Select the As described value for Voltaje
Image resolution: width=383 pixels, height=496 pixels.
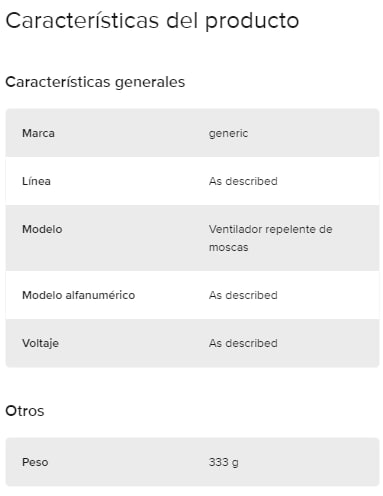click(243, 343)
